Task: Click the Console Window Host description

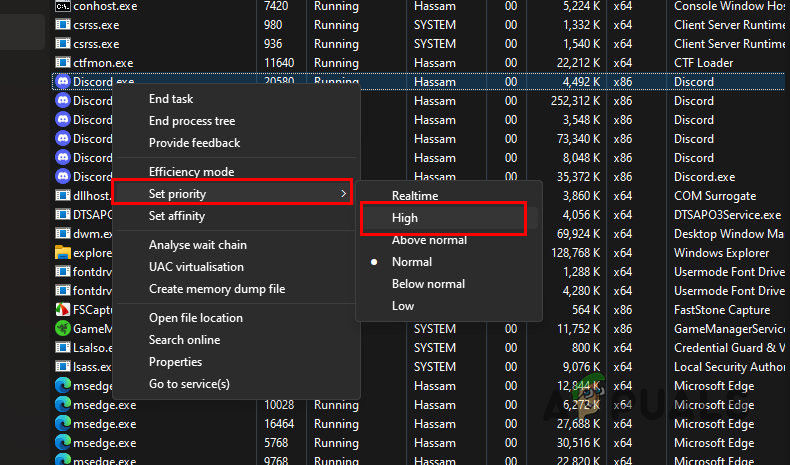Action: [x=730, y=7]
